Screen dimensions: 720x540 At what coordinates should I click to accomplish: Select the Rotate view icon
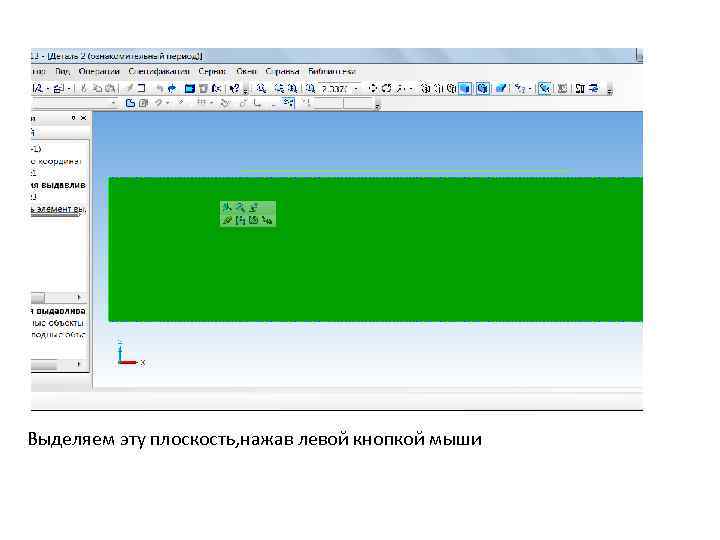(386, 88)
